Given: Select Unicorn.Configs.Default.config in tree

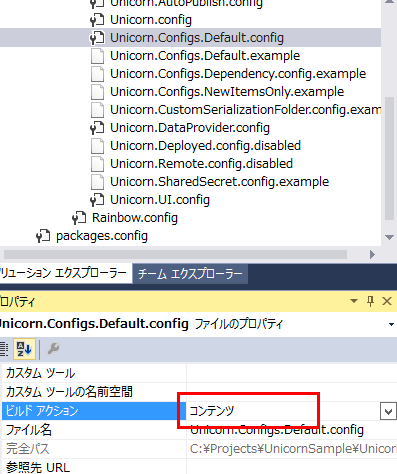Looking at the screenshot, I should coord(197,38).
